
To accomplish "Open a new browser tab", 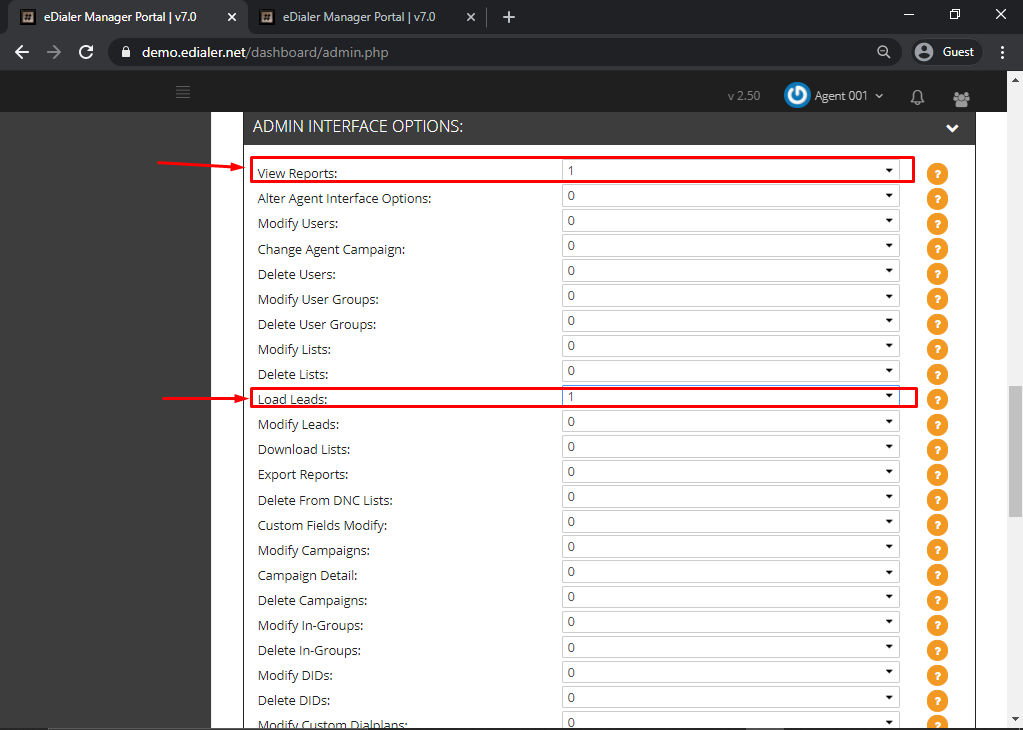I will pos(509,18).
